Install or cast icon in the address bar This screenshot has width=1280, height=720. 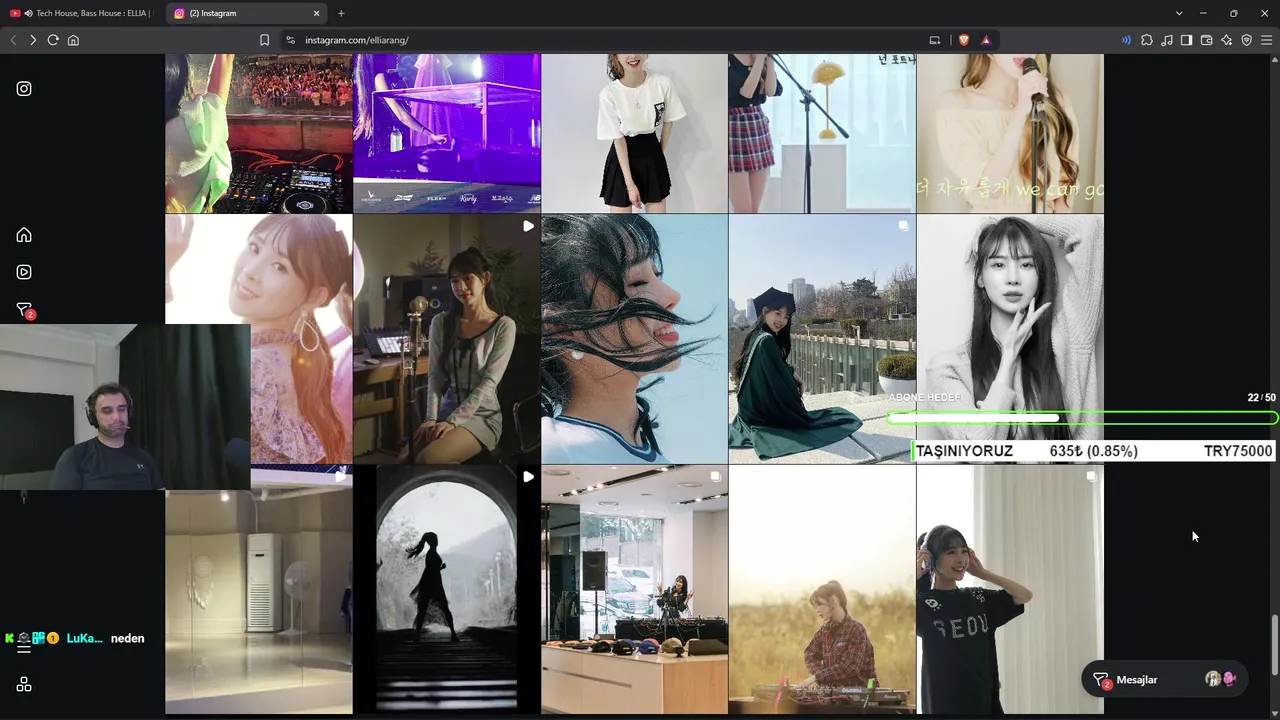pyautogui.click(x=935, y=40)
